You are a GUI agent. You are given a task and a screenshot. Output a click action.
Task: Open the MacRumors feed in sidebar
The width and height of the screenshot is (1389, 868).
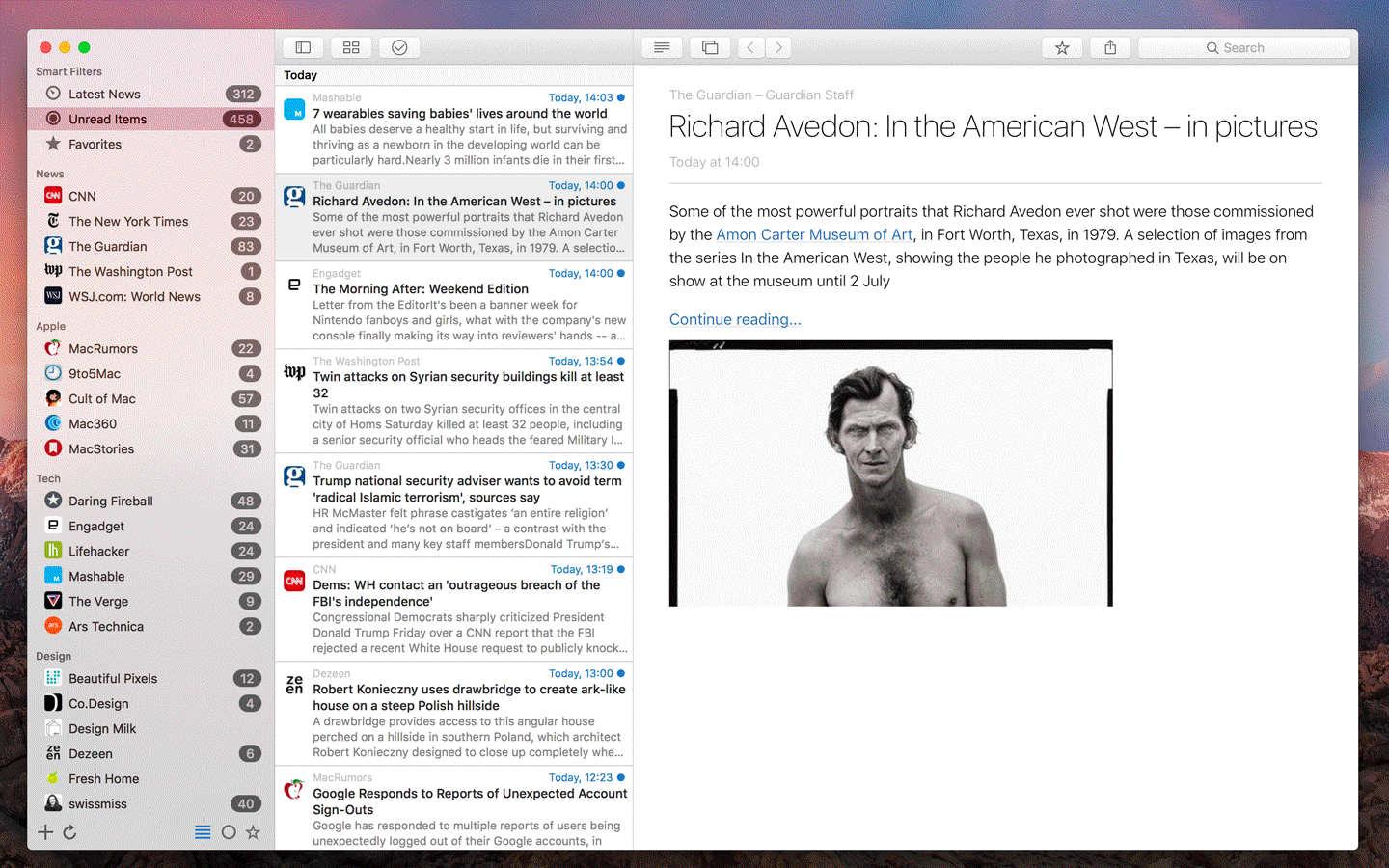pos(150,348)
